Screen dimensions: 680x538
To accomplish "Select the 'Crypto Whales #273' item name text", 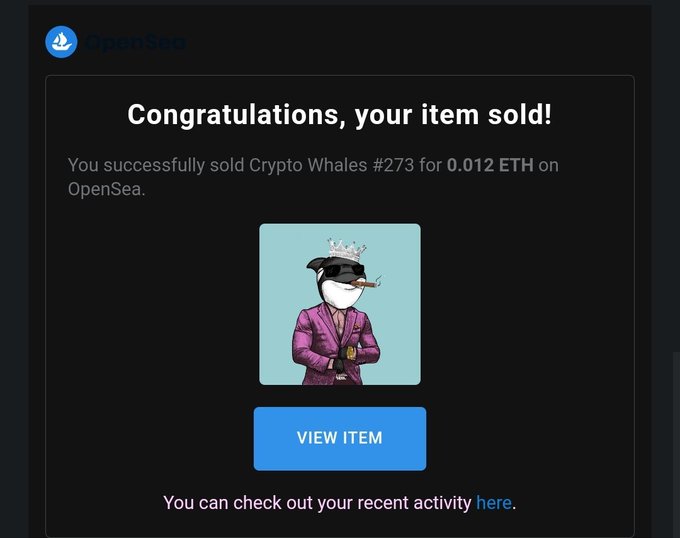I will click(331, 165).
